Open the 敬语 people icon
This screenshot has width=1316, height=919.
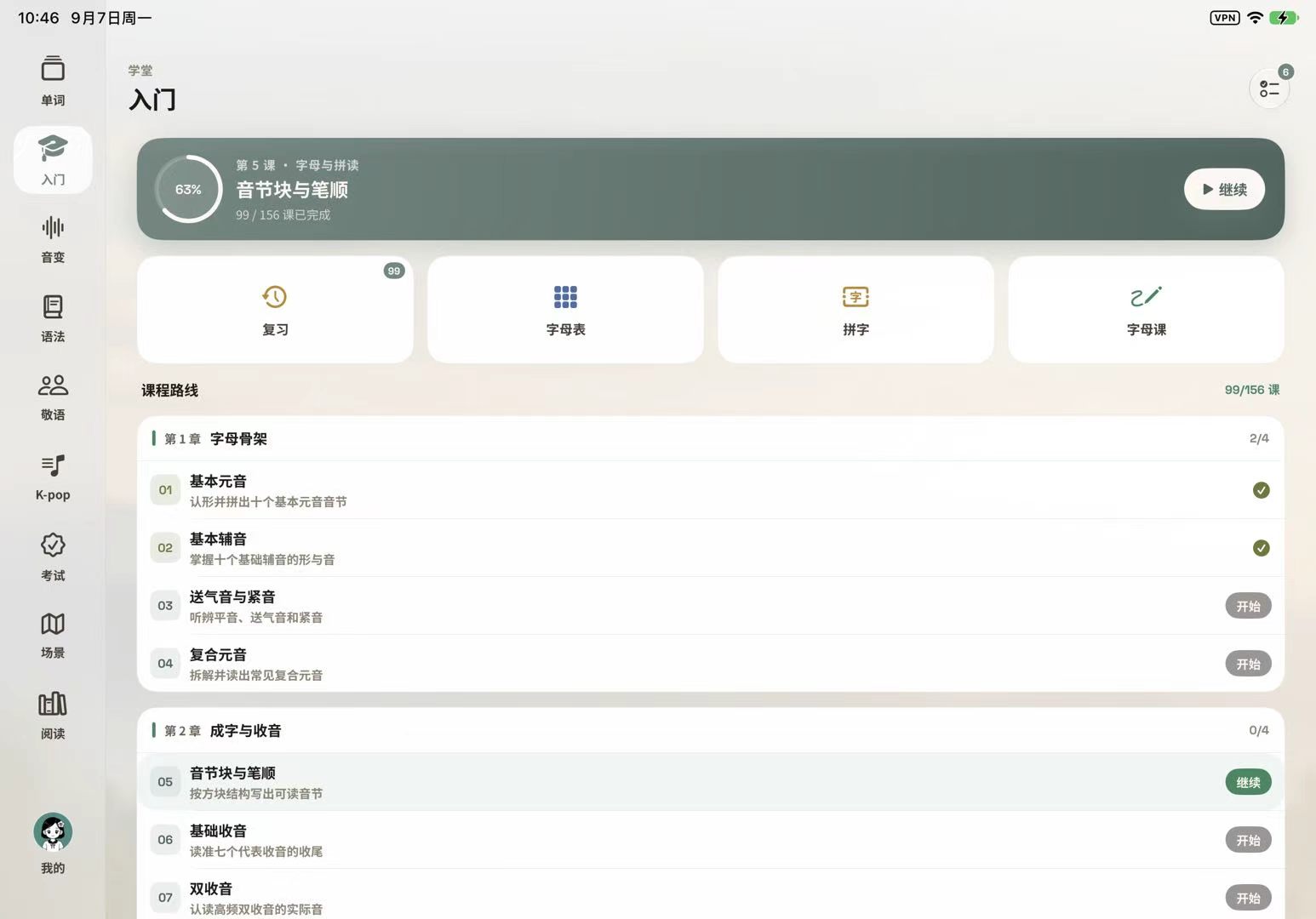53,397
